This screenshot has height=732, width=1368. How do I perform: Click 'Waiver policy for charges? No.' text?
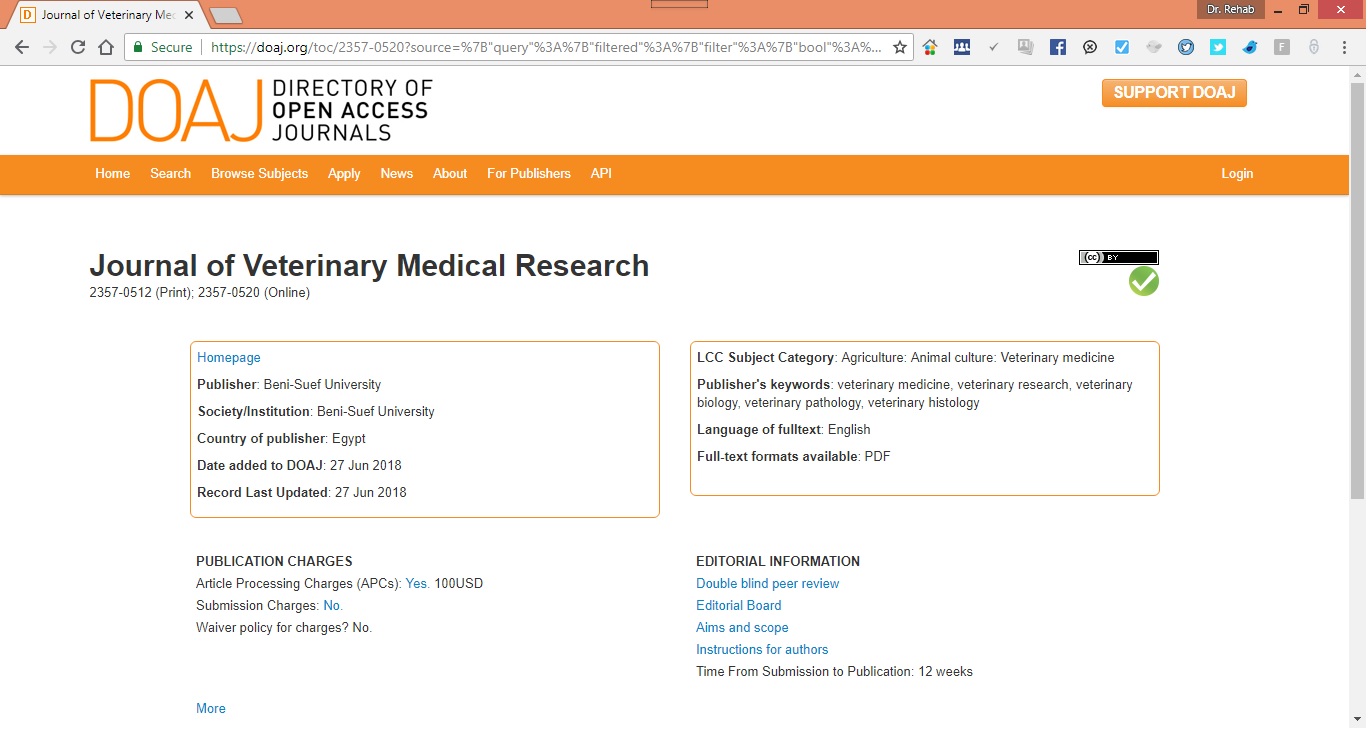pyautogui.click(x=284, y=627)
